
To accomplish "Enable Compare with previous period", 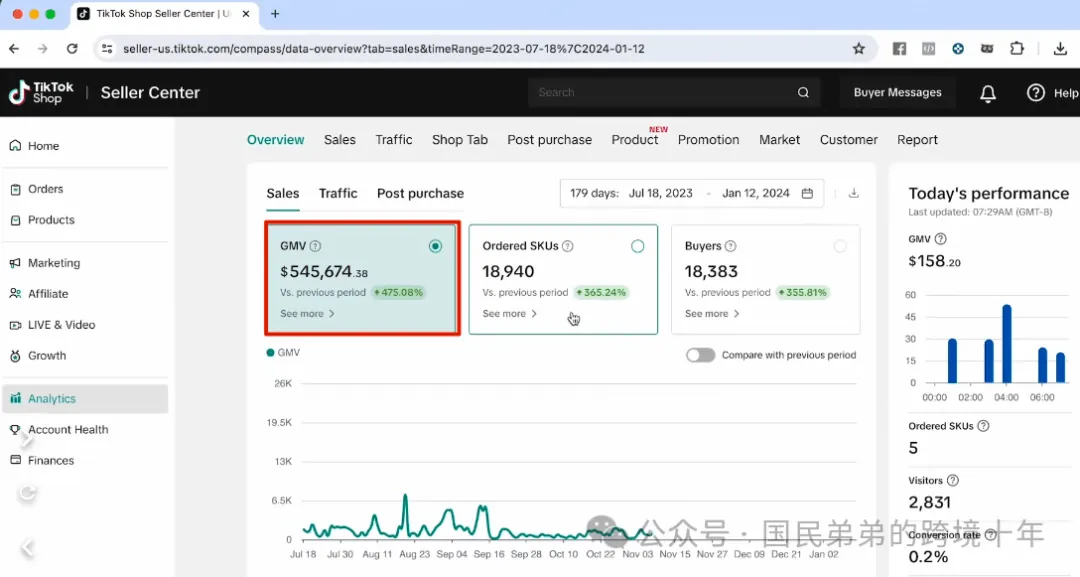I will 700,354.
